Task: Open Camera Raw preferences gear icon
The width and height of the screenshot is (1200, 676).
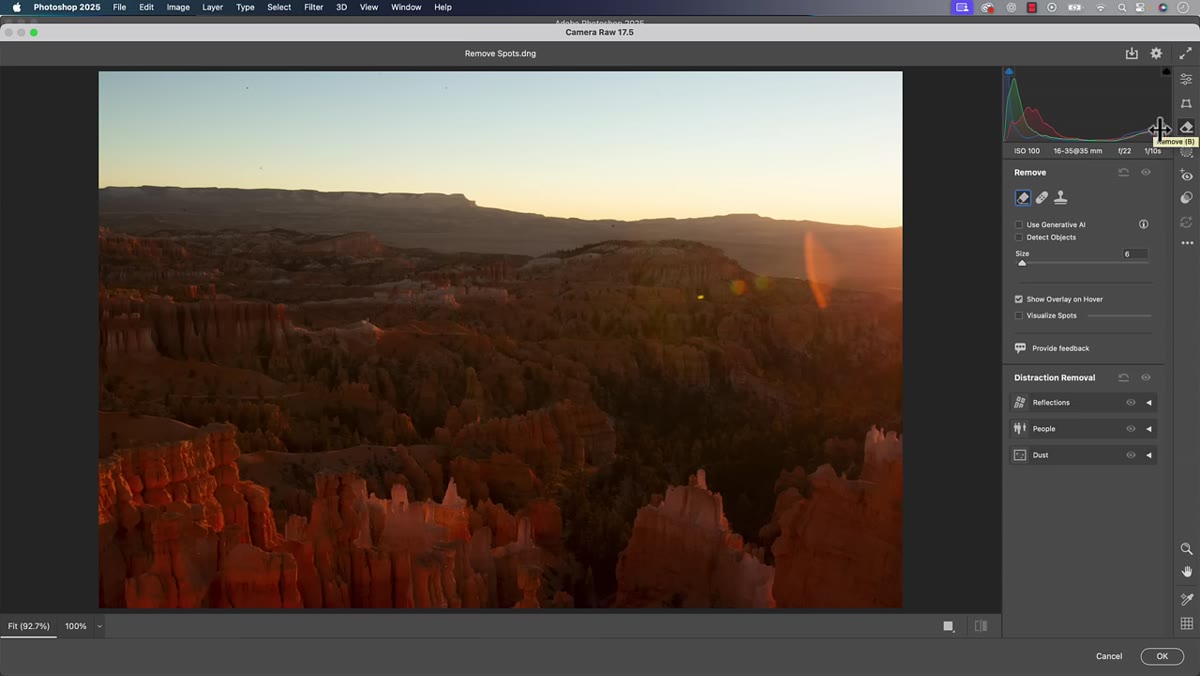Action: (1156, 54)
